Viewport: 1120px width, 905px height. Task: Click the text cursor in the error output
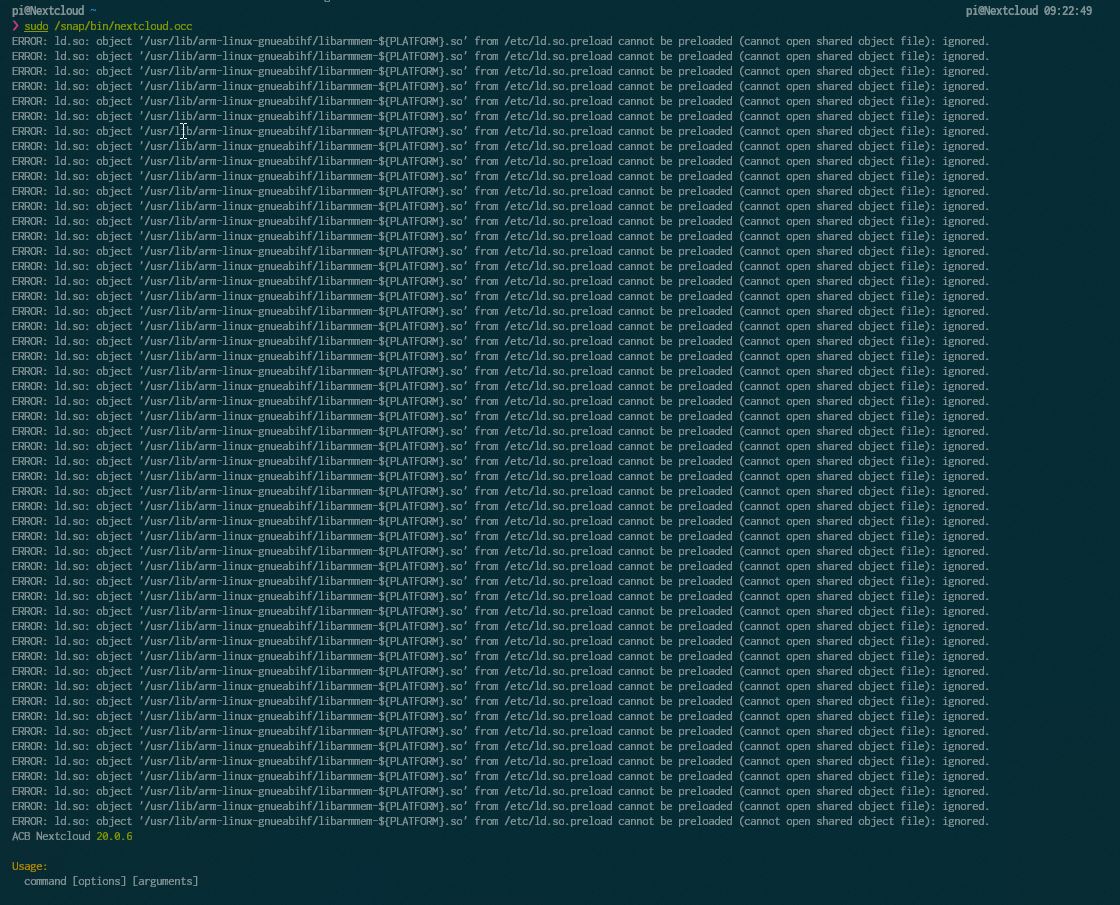(x=183, y=132)
